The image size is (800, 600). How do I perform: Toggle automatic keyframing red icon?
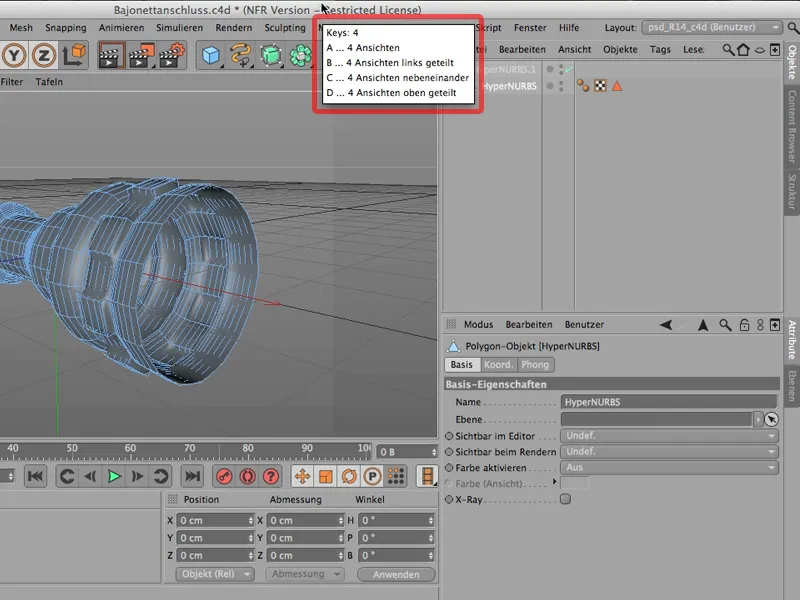pos(247,477)
